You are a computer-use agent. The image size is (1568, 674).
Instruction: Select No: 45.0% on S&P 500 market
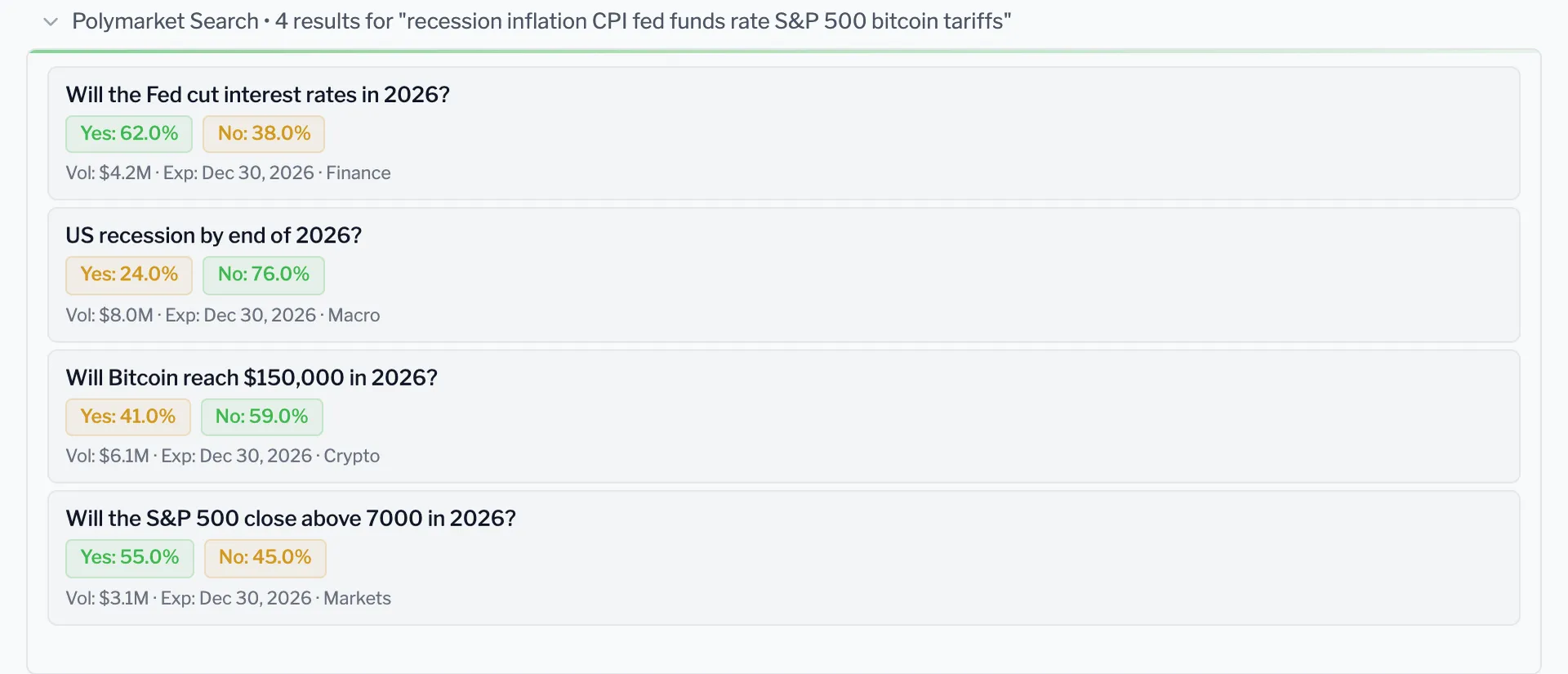pyautogui.click(x=265, y=558)
